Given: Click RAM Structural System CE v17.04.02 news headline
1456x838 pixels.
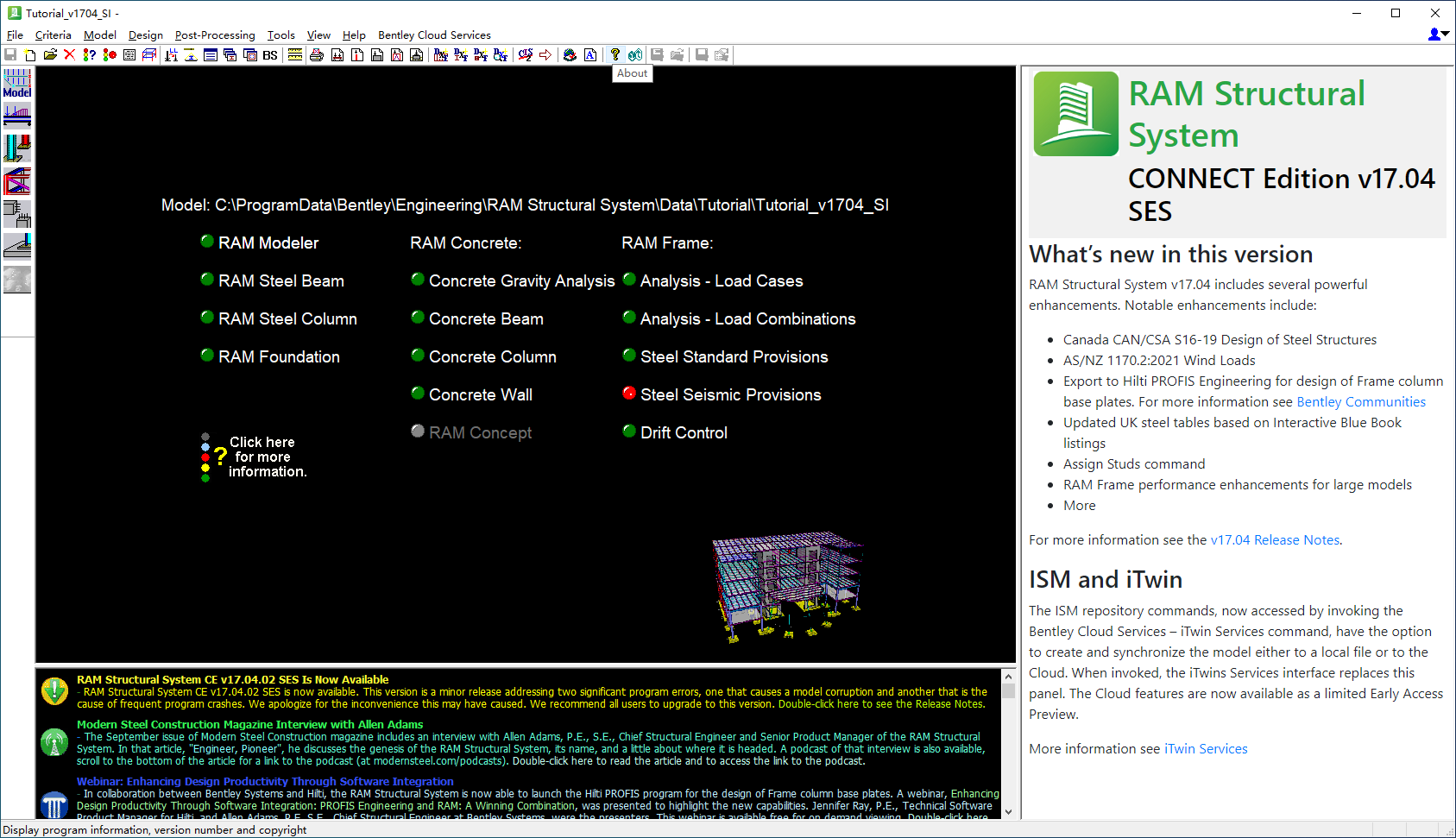Looking at the screenshot, I should pos(232,680).
